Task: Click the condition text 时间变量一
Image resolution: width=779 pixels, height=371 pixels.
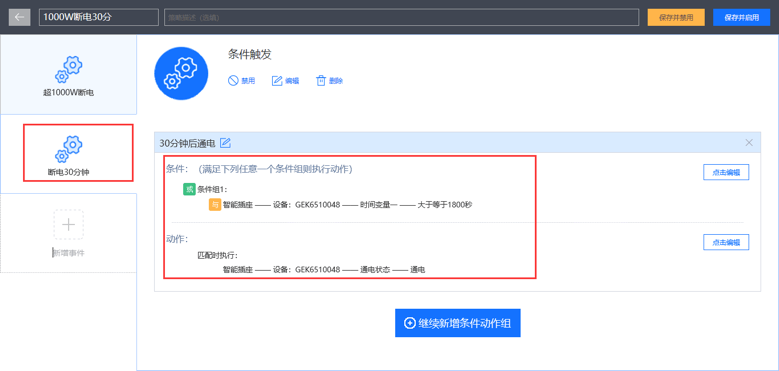Action: click(x=379, y=205)
